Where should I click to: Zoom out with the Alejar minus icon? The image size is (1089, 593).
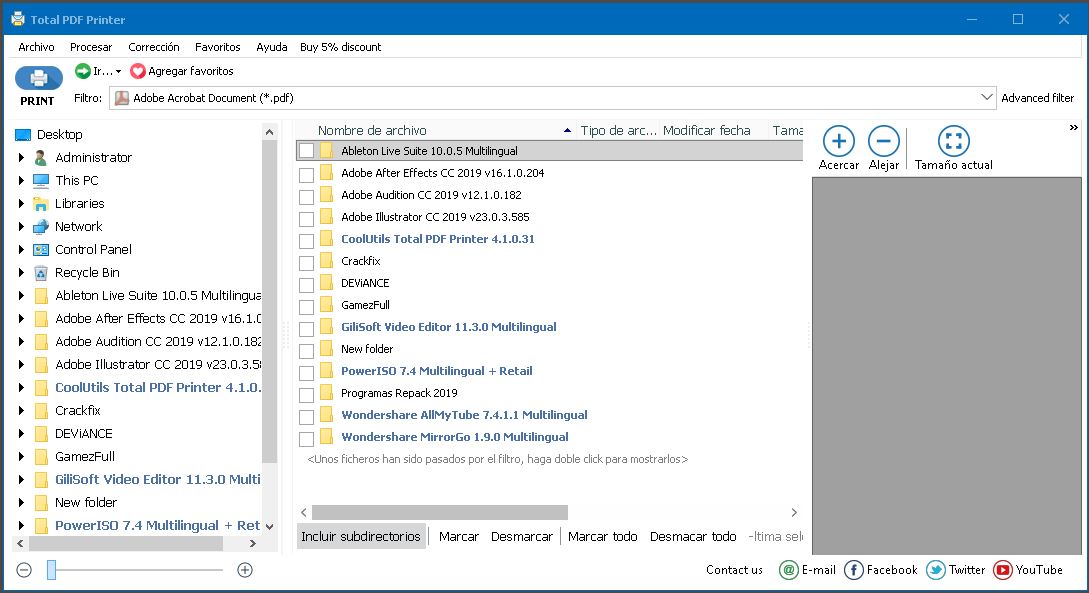[x=883, y=141]
